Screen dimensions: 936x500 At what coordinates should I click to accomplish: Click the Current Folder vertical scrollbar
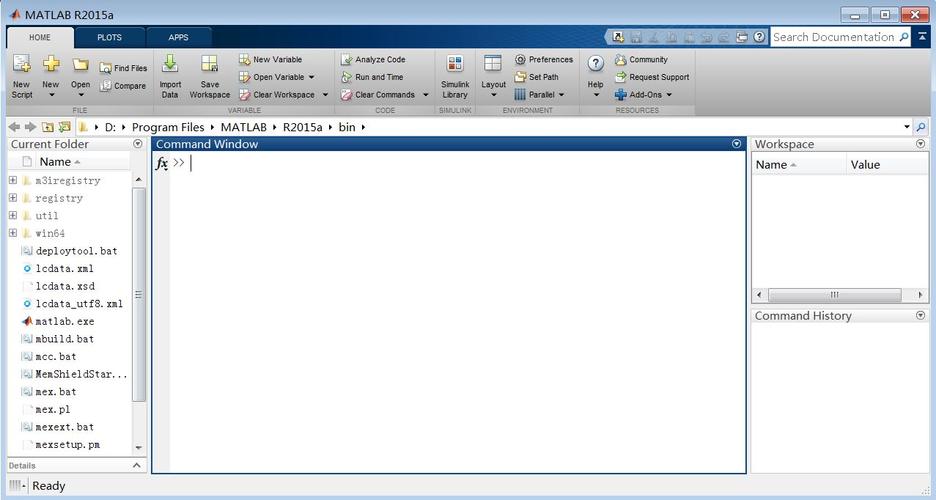coord(138,295)
